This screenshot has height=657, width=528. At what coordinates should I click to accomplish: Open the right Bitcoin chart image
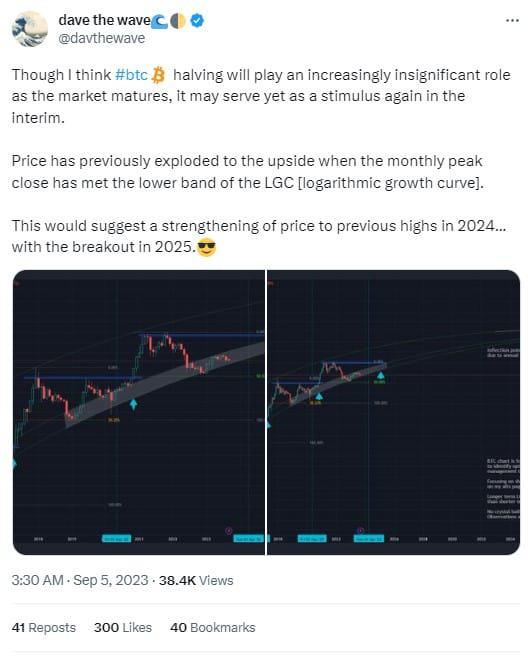(x=393, y=412)
